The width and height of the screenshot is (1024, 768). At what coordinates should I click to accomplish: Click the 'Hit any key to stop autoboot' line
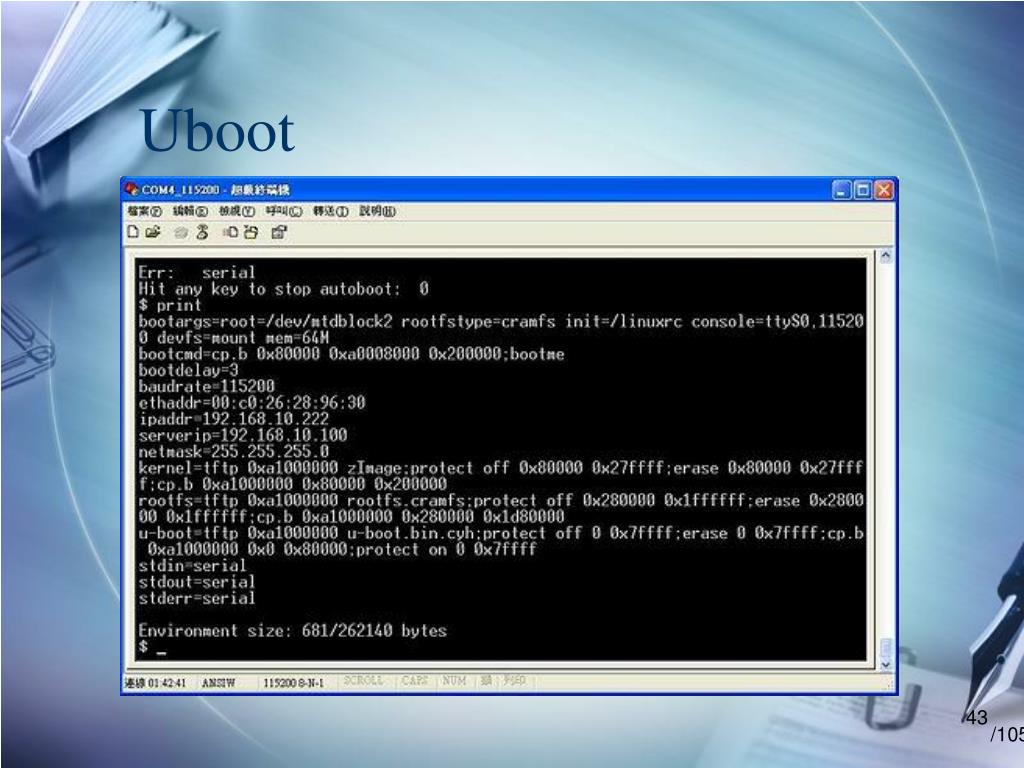tap(283, 289)
